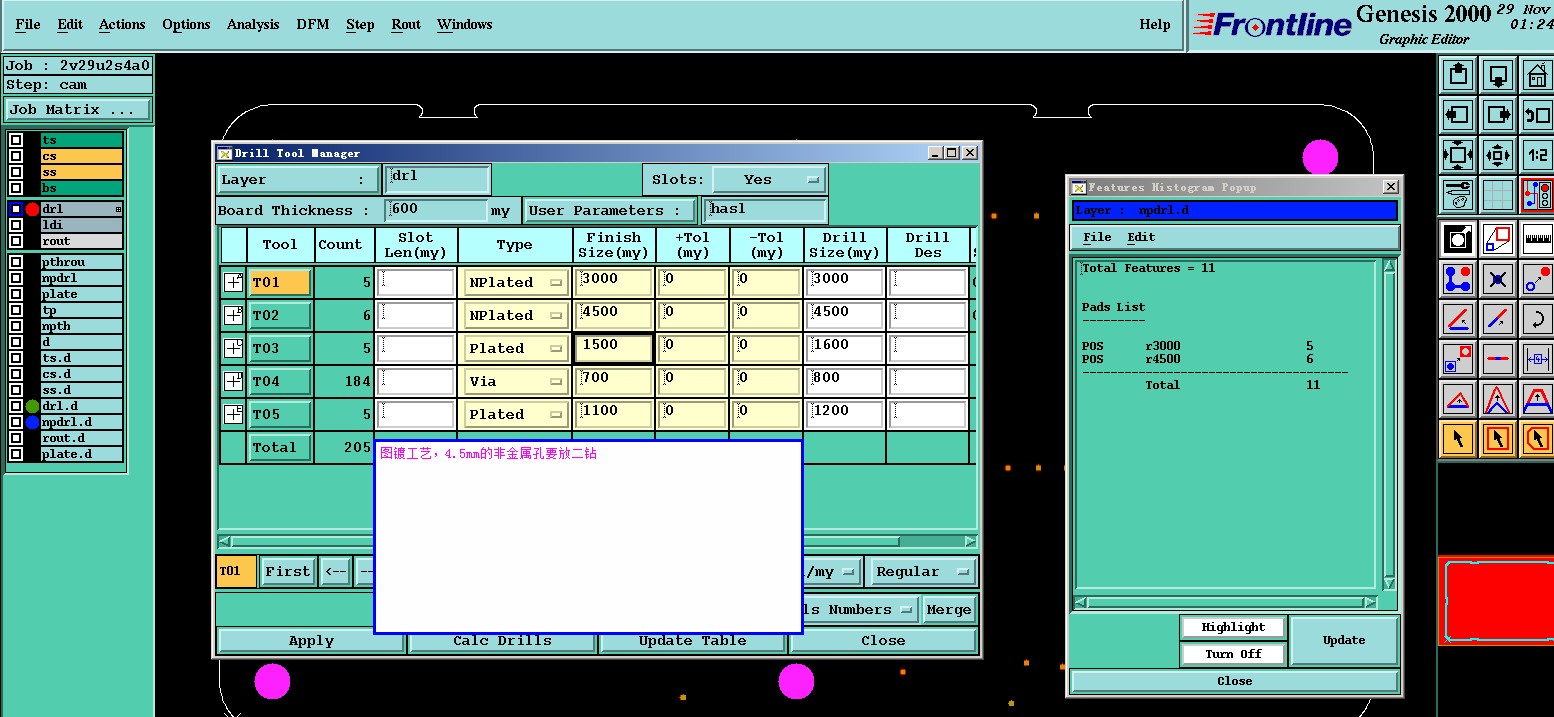Open the T03 Plated type dropdown

[x=515, y=348]
